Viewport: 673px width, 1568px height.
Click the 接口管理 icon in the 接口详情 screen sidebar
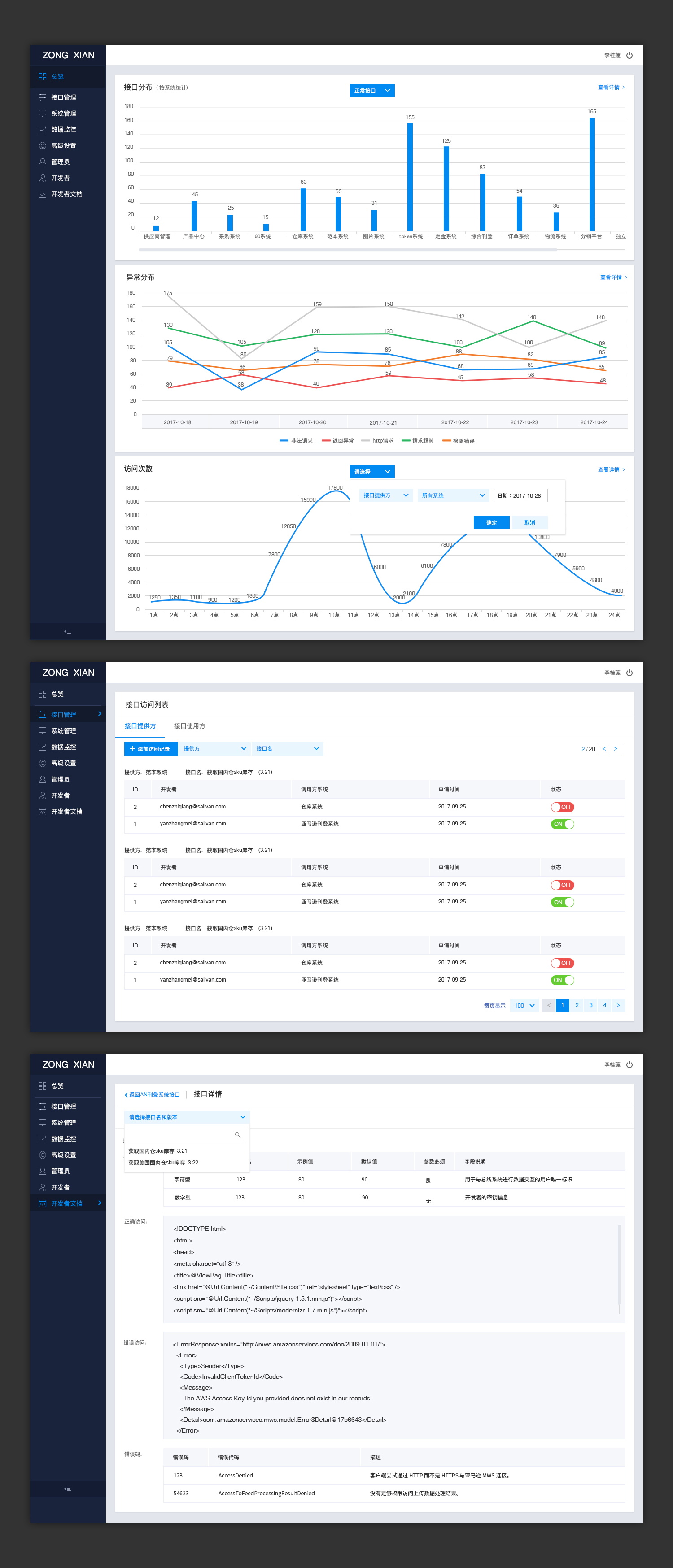pos(43,1107)
